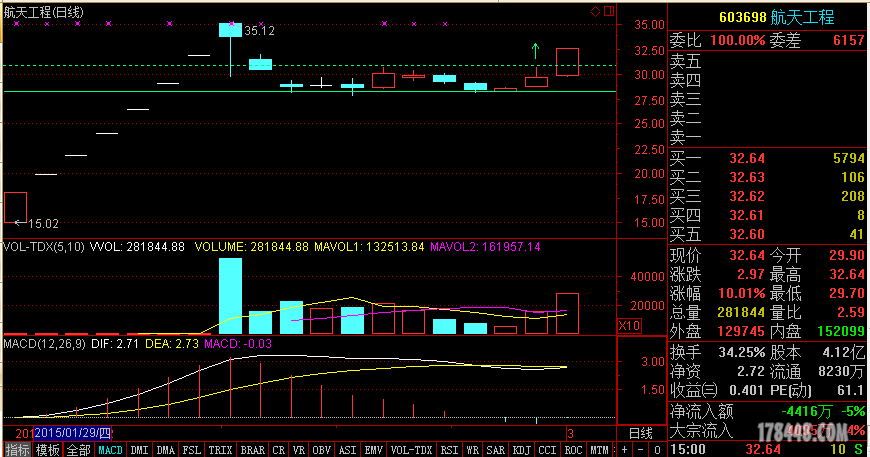Click the 15:00 trade tick row
This screenshot has height=457, width=870.
click(x=767, y=449)
